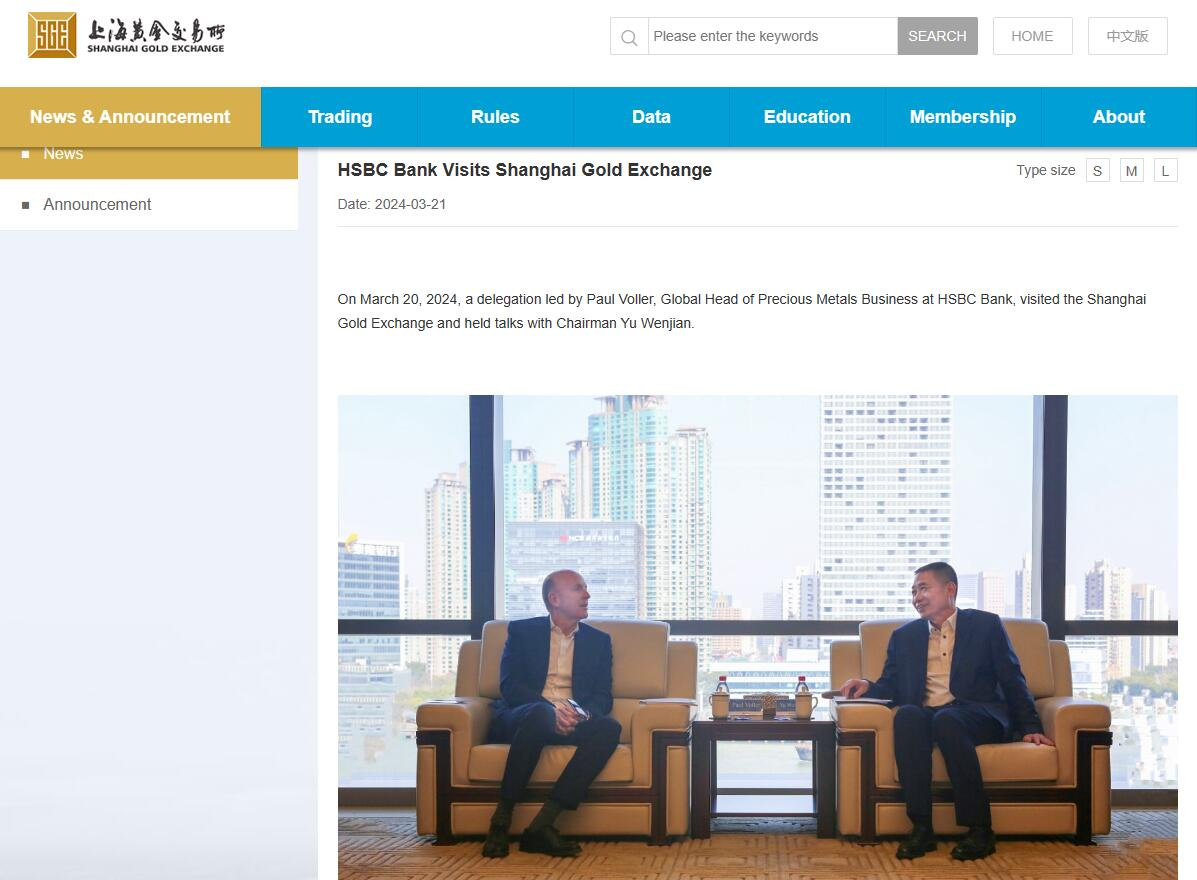The height and width of the screenshot is (880, 1197).
Task: Click the Announcement bullet icon in sidebar
Action: click(x=26, y=205)
